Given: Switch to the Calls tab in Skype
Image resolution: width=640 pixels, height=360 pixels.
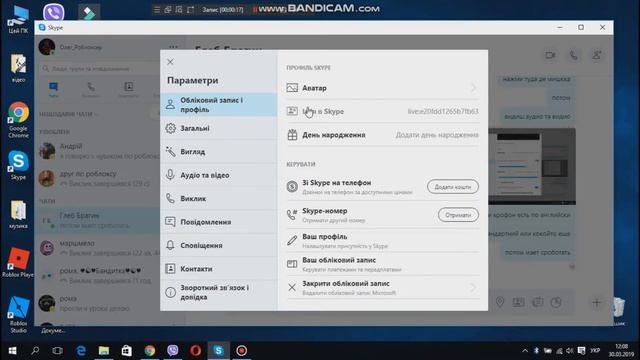Looking at the screenshot, I should coord(91,89).
